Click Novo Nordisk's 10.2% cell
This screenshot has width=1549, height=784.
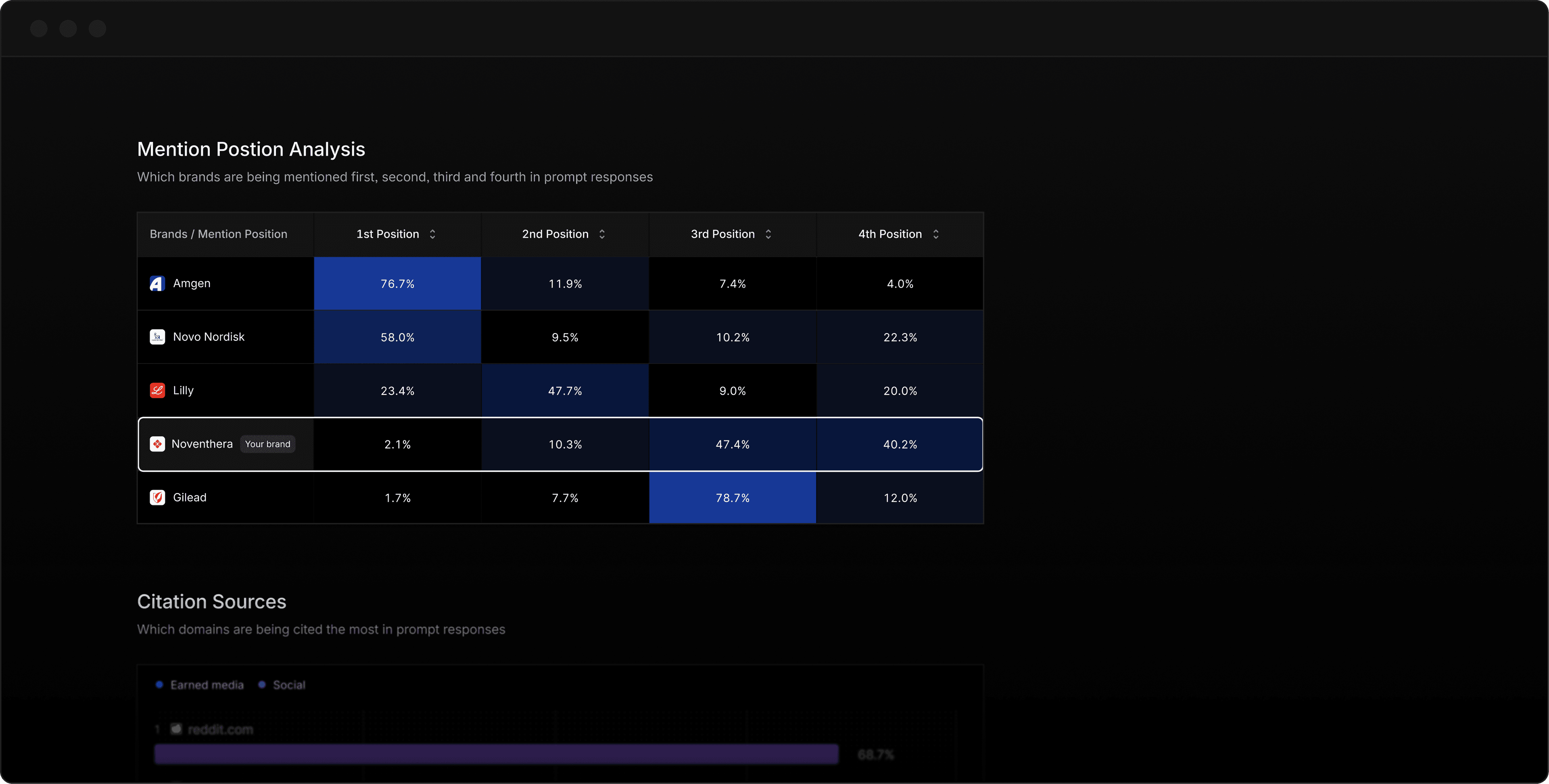733,337
